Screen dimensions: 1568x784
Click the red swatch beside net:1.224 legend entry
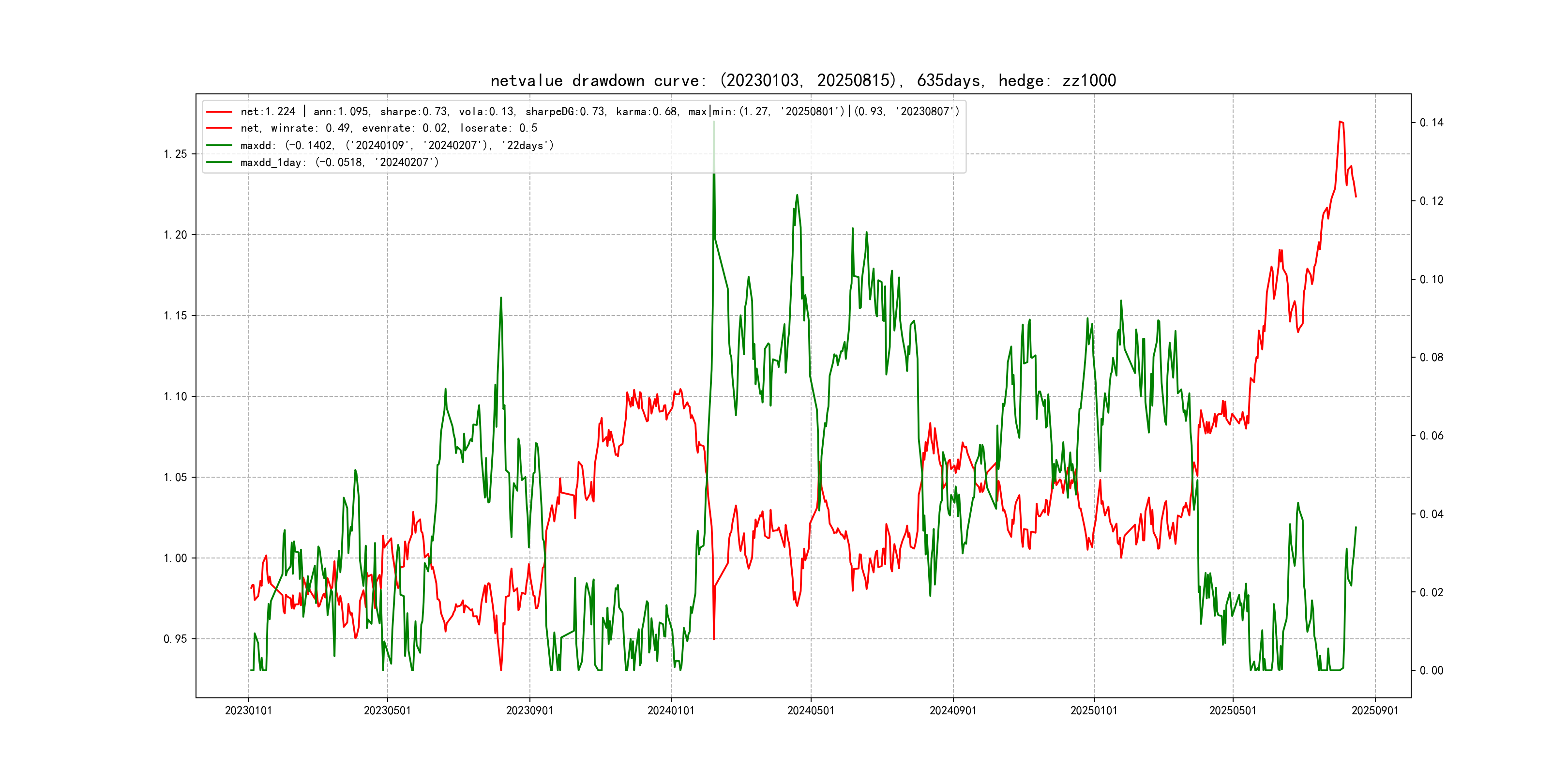pyautogui.click(x=219, y=111)
